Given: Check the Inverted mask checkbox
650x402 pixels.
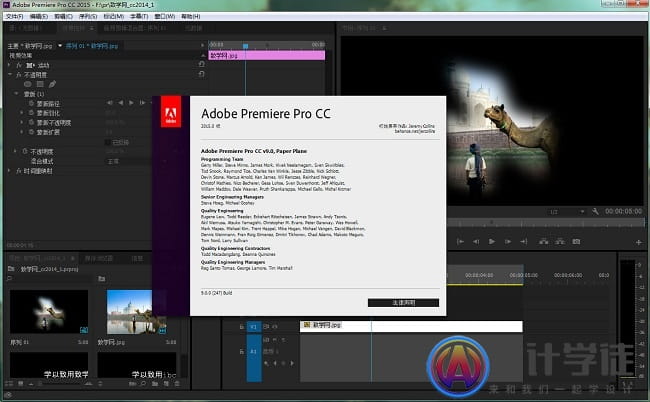Looking at the screenshot, I should click(x=108, y=142).
